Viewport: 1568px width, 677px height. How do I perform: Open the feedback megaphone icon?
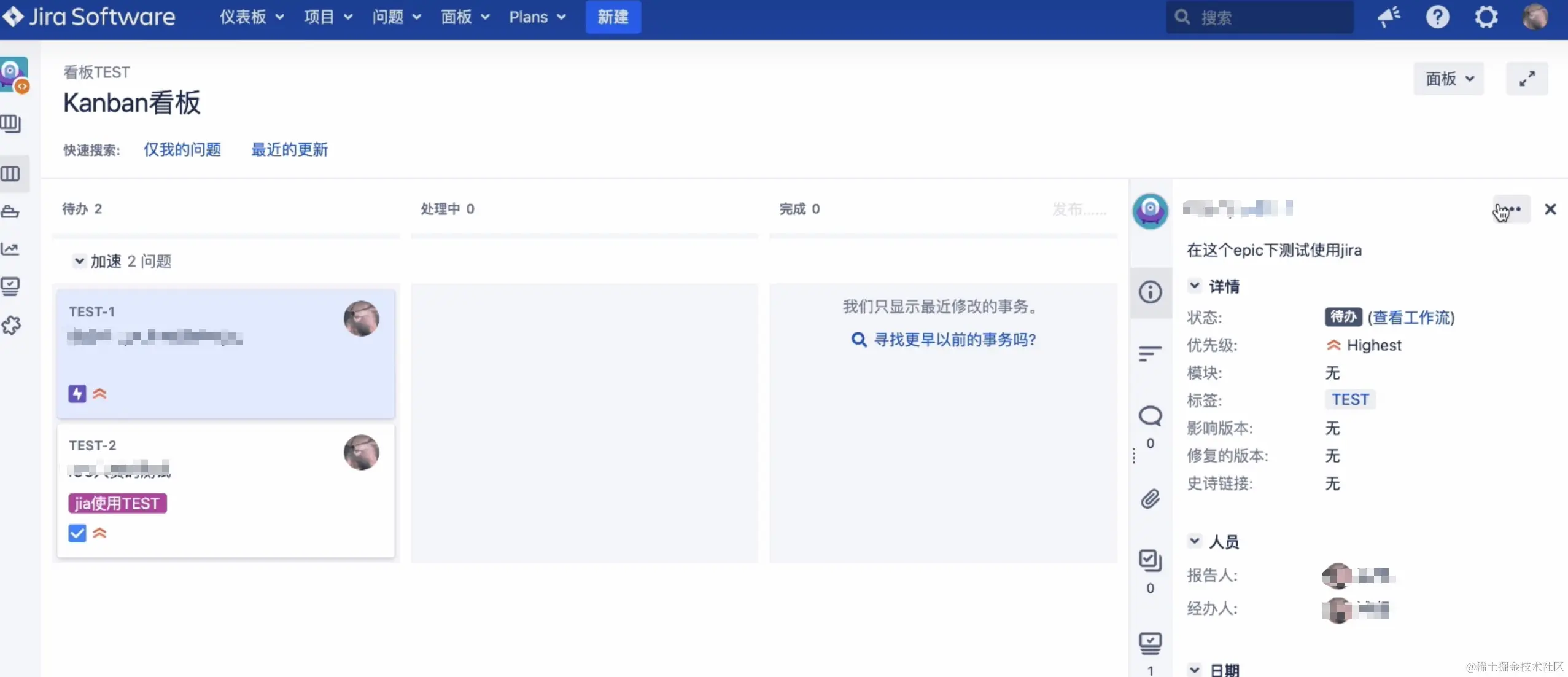[1389, 17]
